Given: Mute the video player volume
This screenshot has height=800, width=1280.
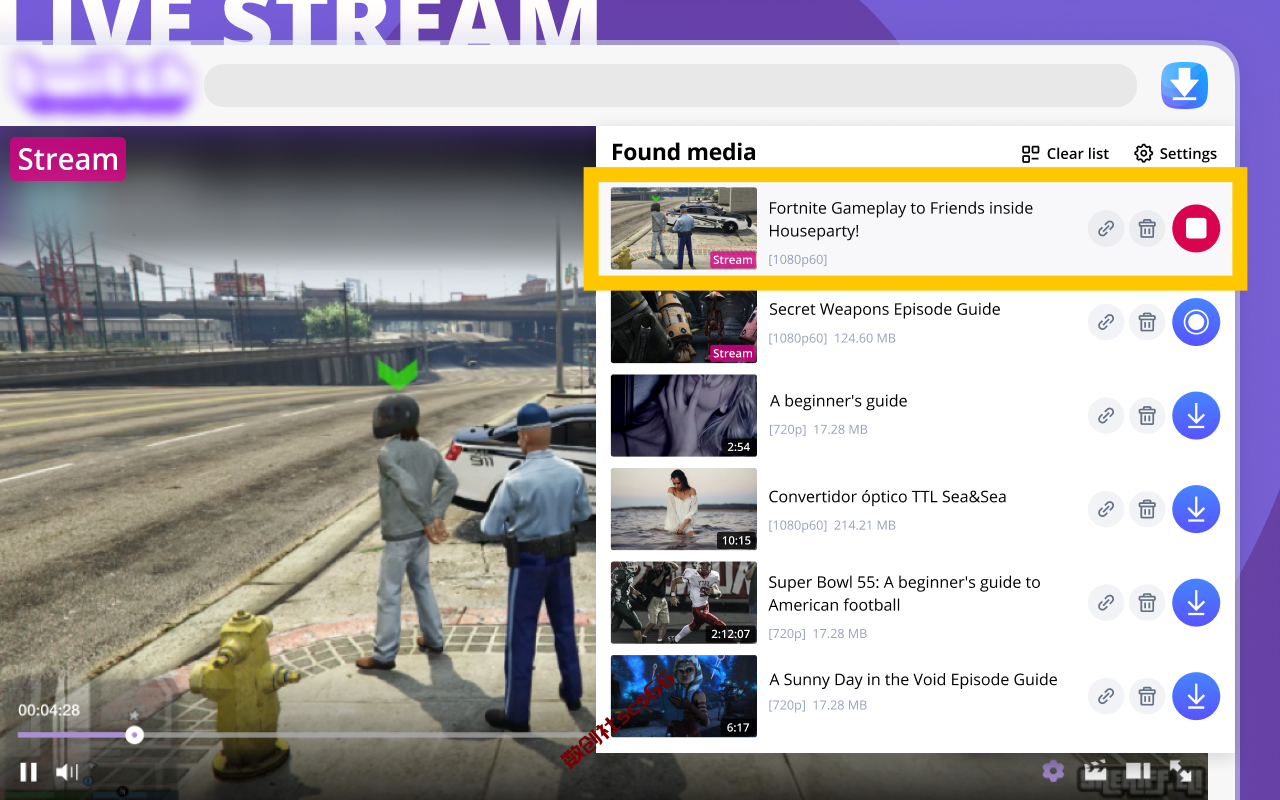Looking at the screenshot, I should click(x=67, y=772).
